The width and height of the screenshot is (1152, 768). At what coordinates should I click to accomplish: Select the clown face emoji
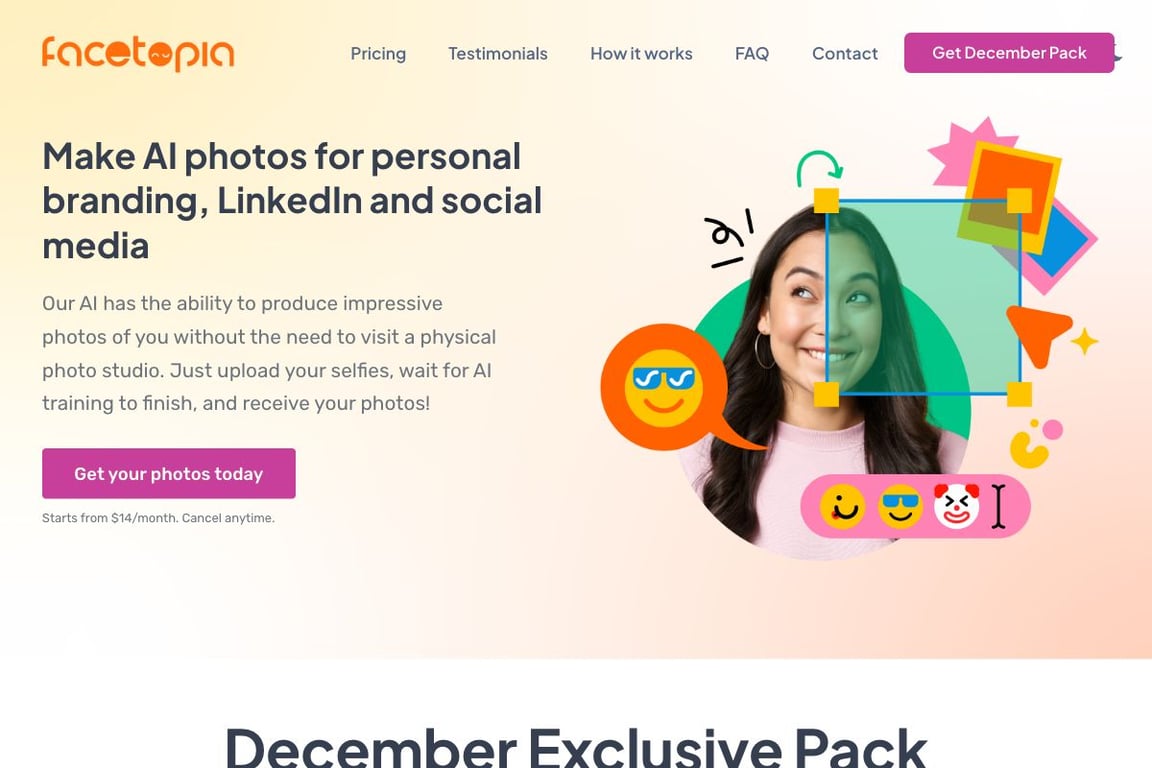956,506
